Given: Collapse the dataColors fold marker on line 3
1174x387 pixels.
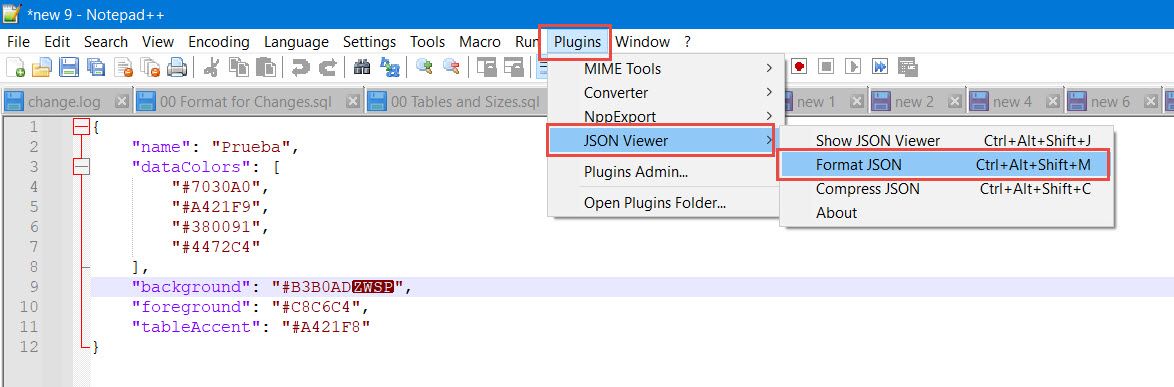Looking at the screenshot, I should coord(81,166).
